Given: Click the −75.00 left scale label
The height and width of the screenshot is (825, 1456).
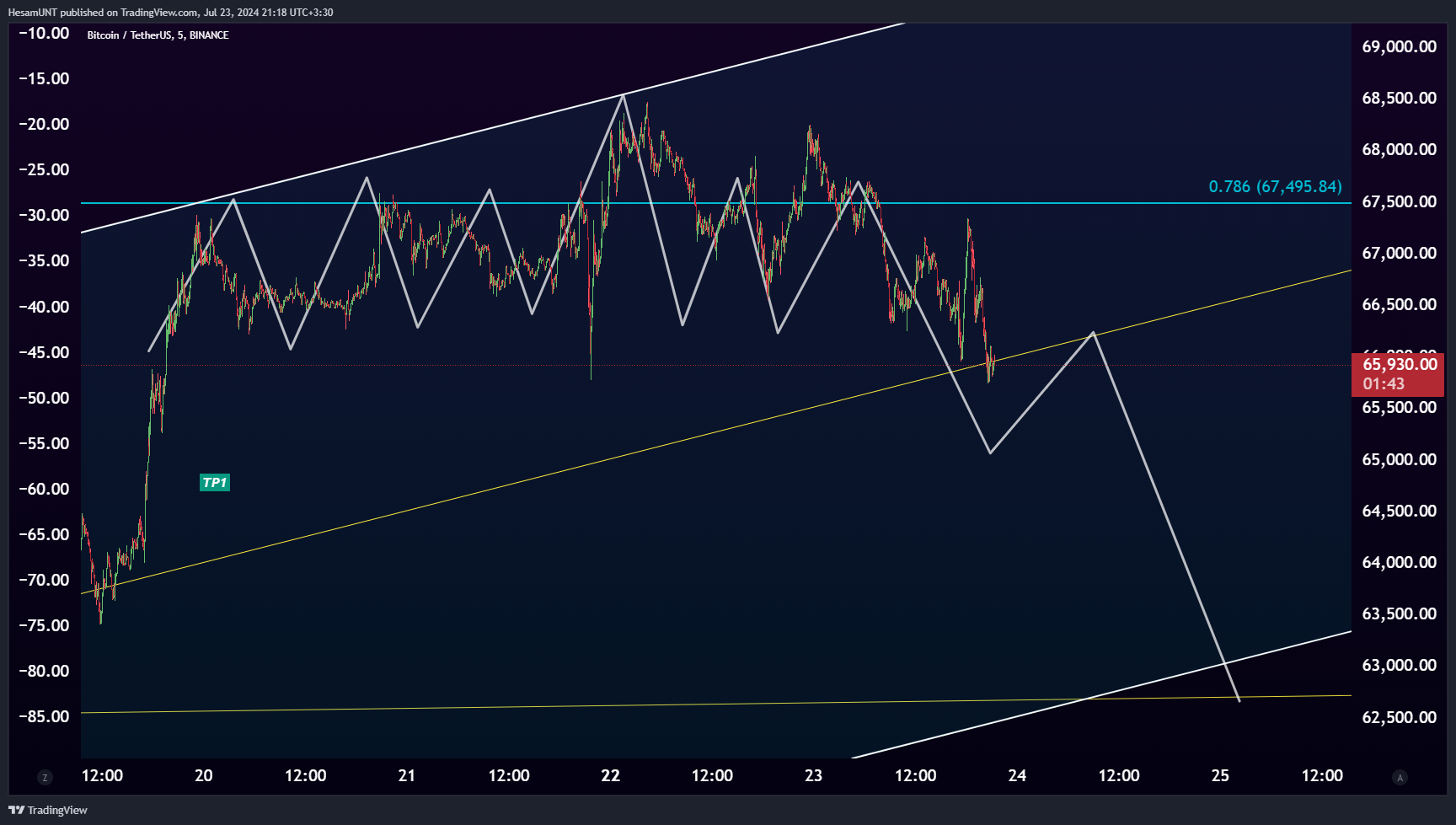Looking at the screenshot, I should 44,625.
